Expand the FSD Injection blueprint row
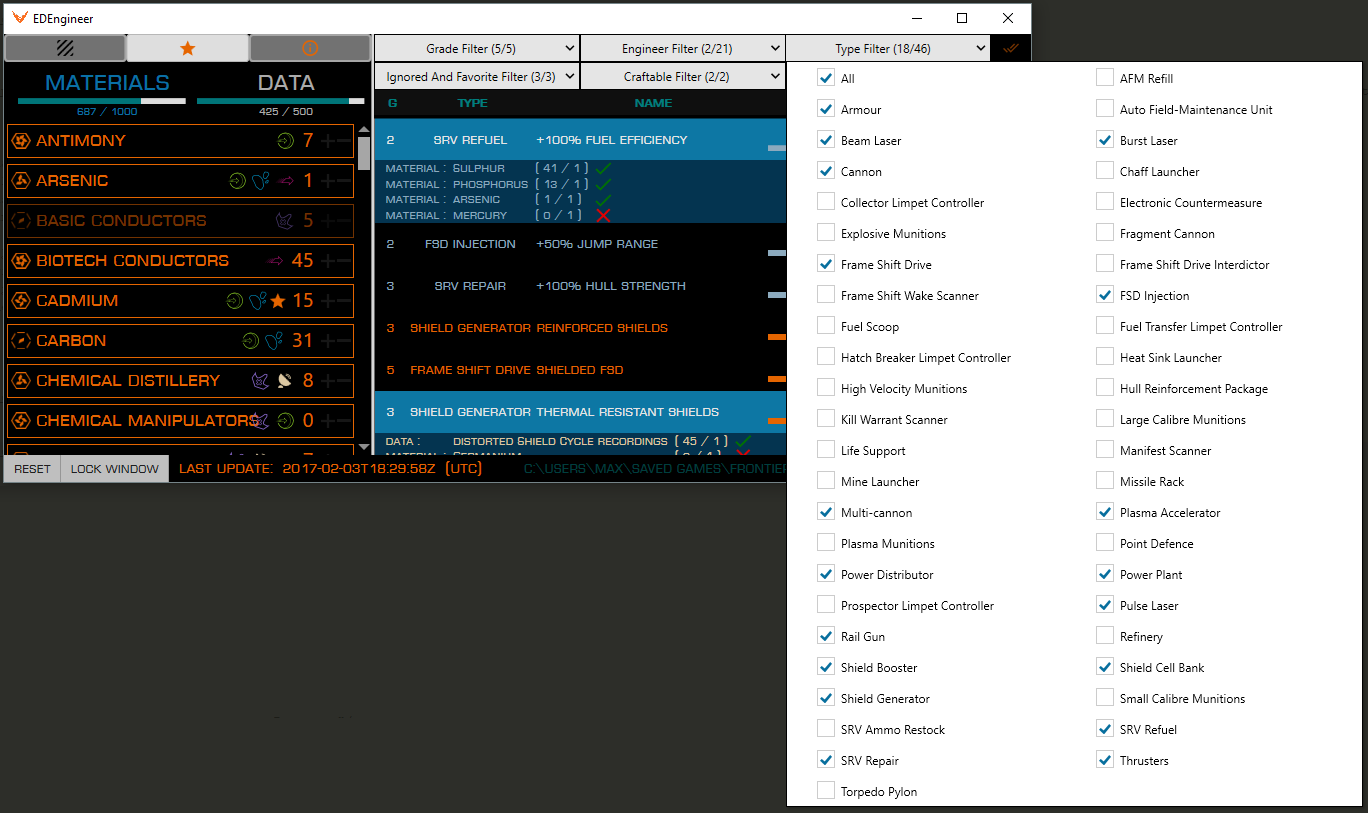 pos(580,244)
